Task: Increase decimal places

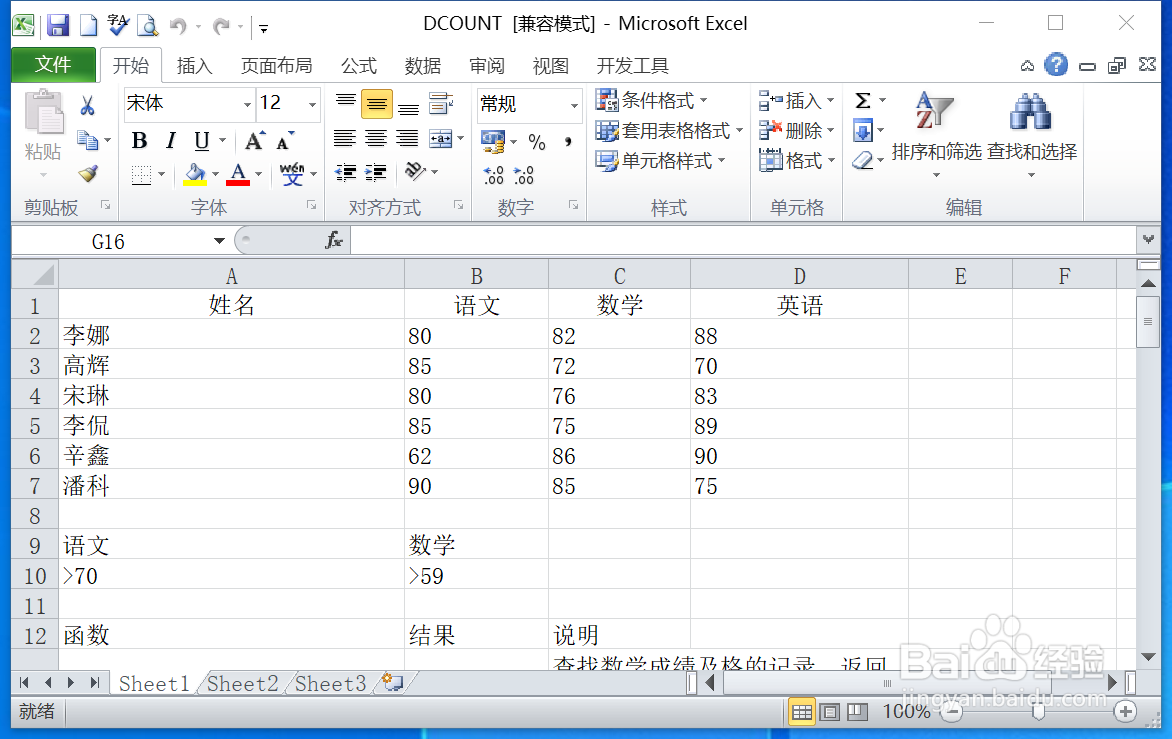Action: [x=493, y=176]
